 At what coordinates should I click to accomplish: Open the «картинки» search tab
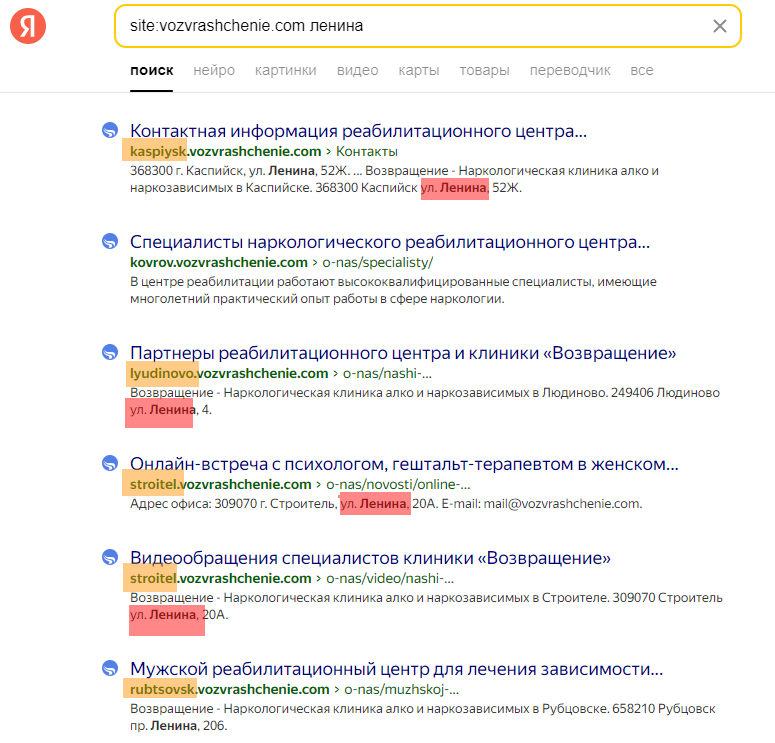pos(286,70)
